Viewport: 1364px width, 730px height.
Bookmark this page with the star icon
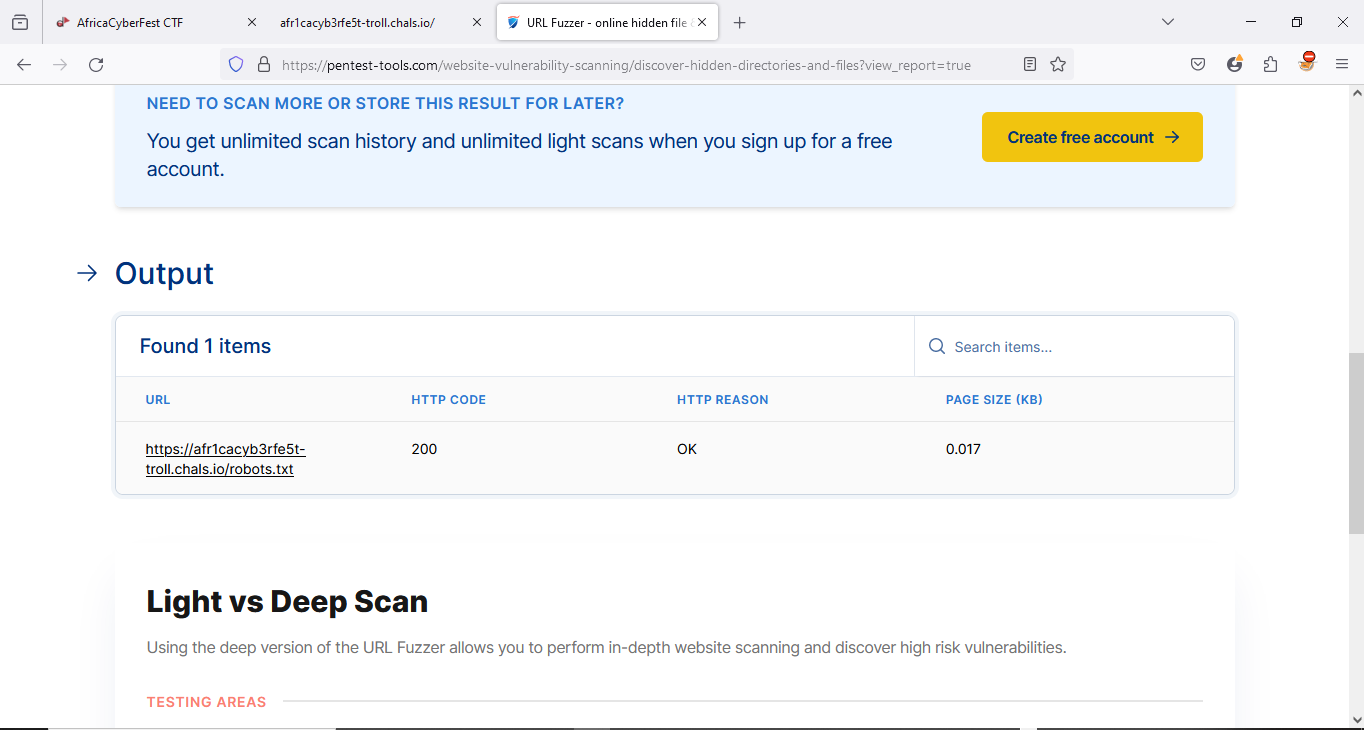tap(1058, 65)
